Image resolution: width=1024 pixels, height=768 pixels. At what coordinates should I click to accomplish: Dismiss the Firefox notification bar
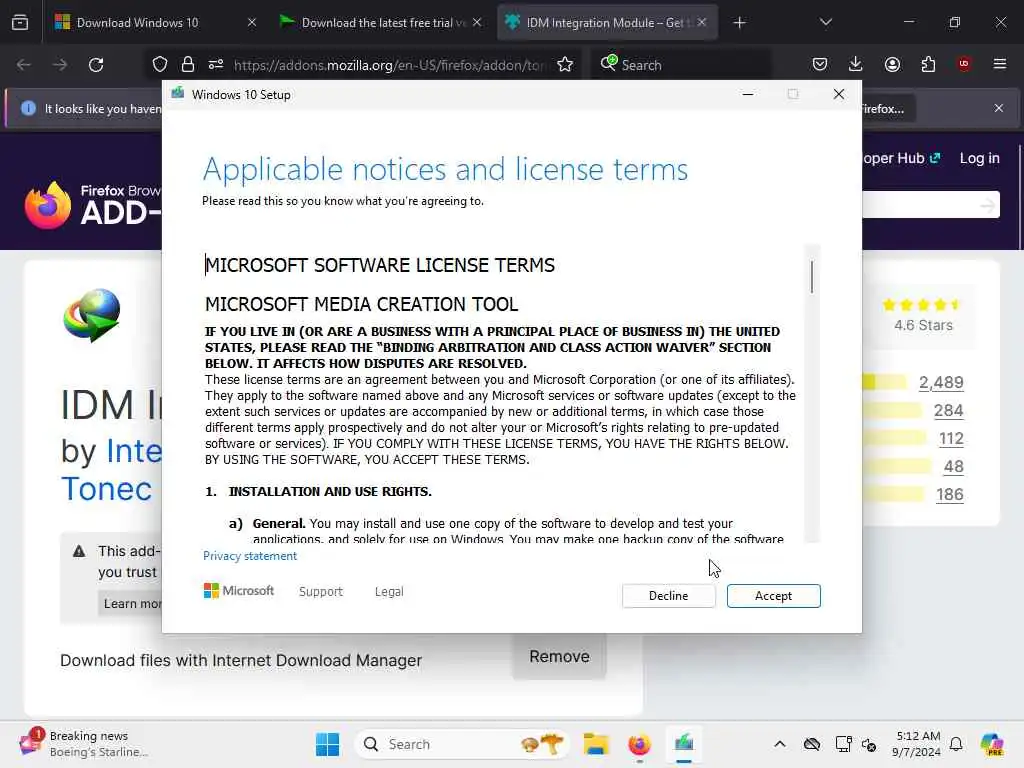(x=999, y=108)
